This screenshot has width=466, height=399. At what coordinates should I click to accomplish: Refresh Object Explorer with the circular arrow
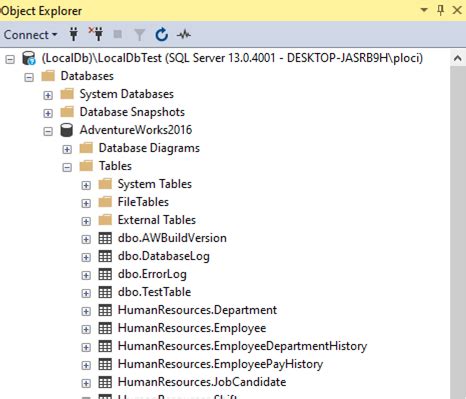coord(162,35)
